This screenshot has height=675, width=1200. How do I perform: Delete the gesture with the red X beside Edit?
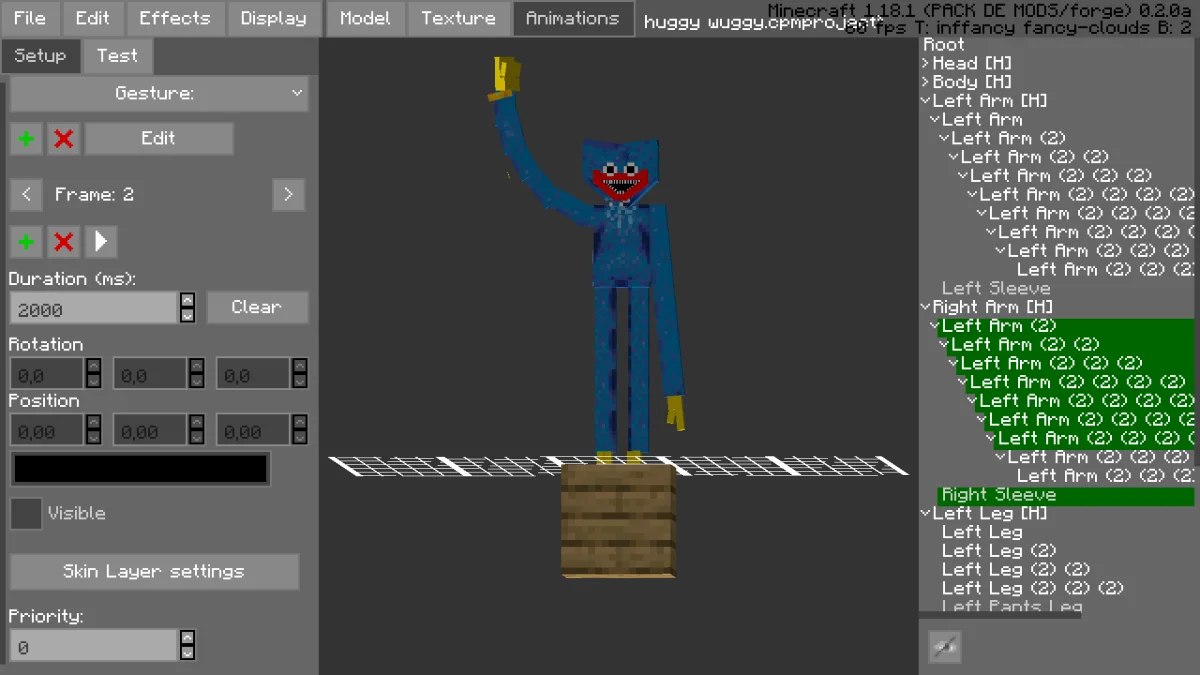point(63,139)
